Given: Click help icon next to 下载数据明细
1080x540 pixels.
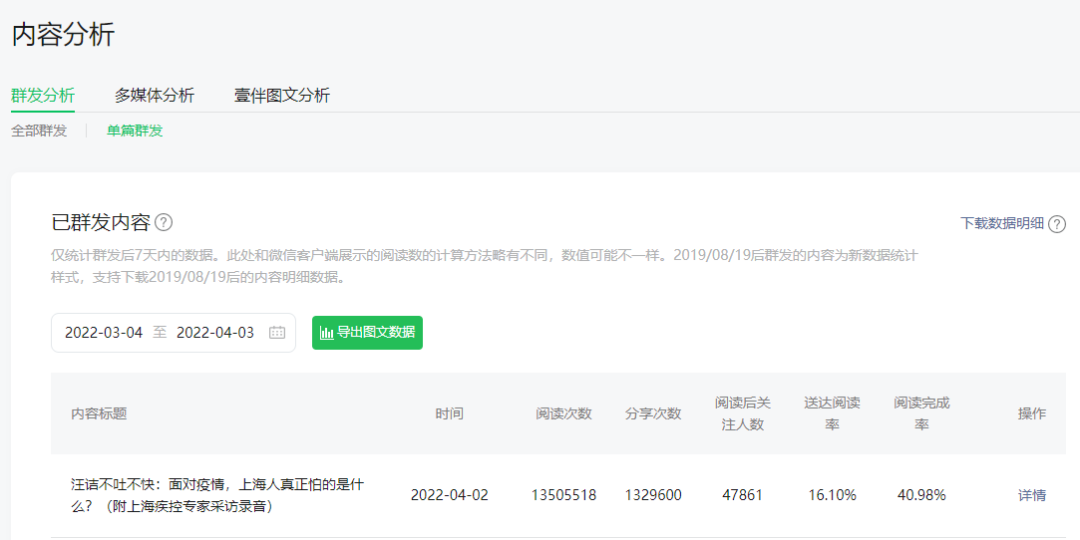Looking at the screenshot, I should (1057, 224).
